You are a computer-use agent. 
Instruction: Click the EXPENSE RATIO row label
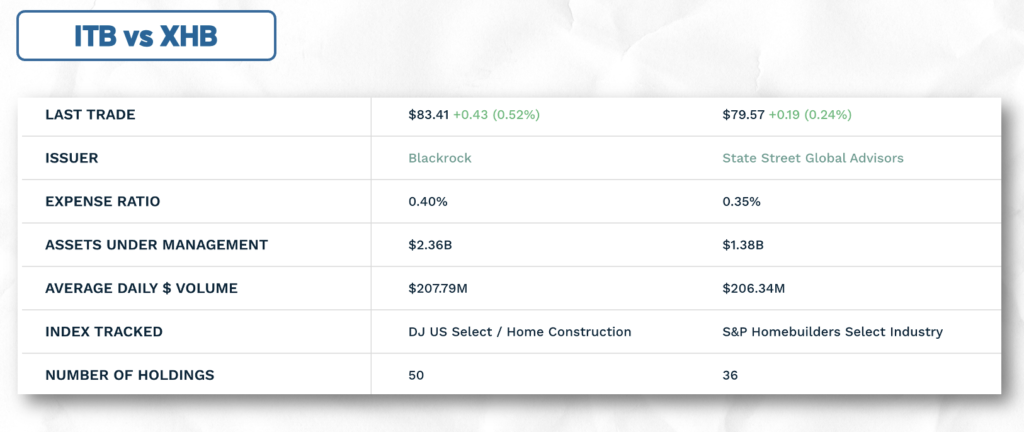[103, 202]
